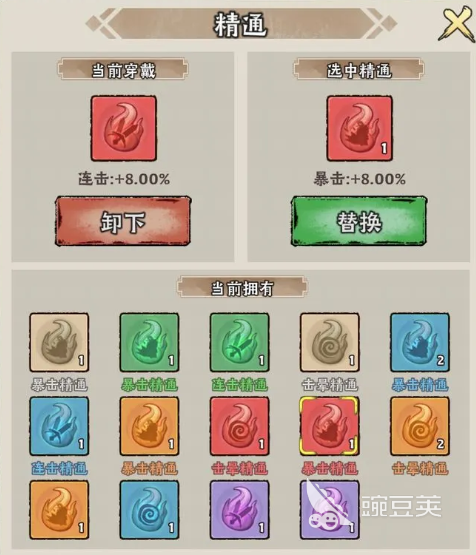Select the beige 击晕精通 spiral icon

coord(329,342)
